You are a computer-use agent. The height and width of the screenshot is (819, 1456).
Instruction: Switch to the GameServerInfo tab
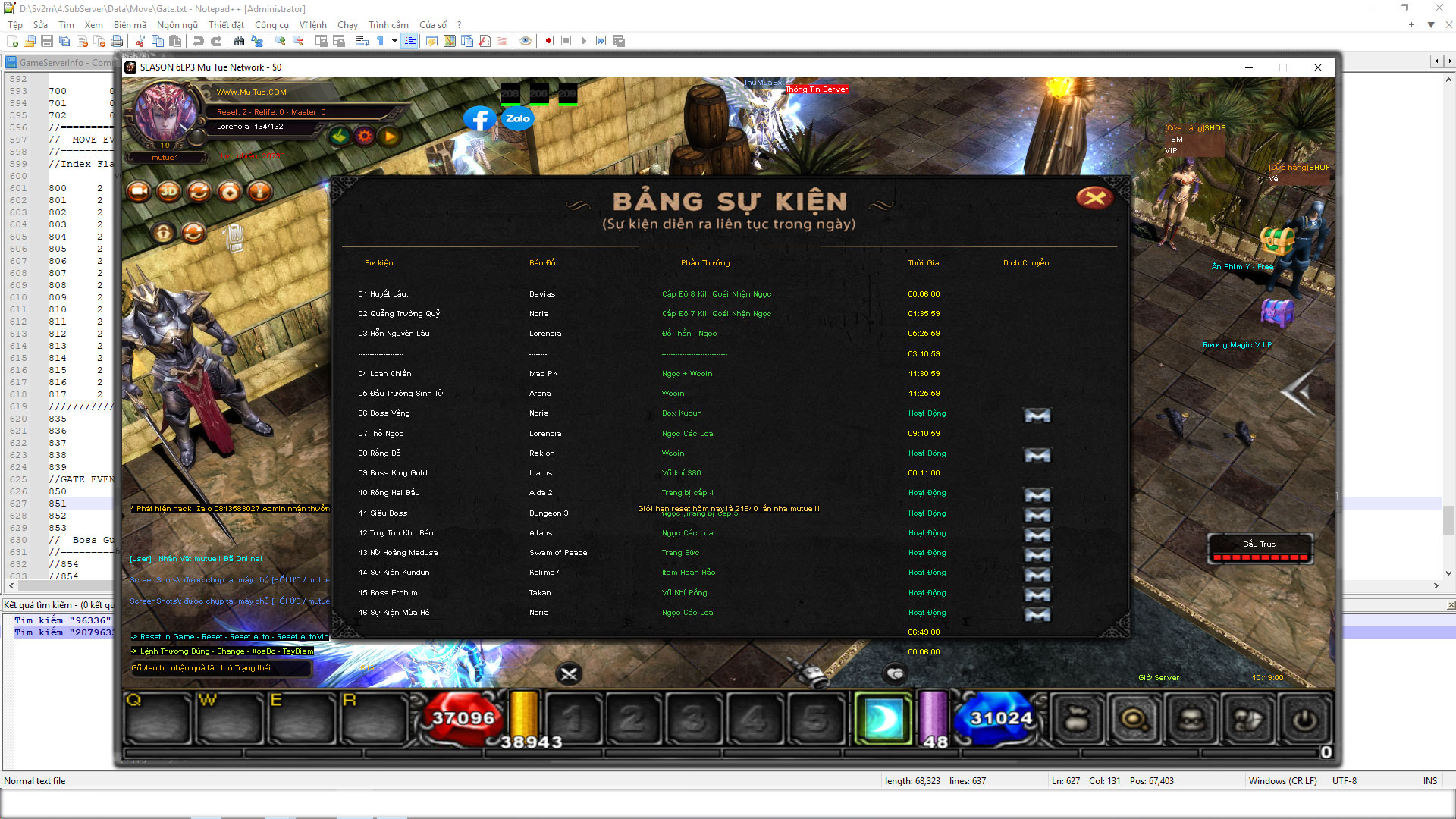(x=59, y=62)
